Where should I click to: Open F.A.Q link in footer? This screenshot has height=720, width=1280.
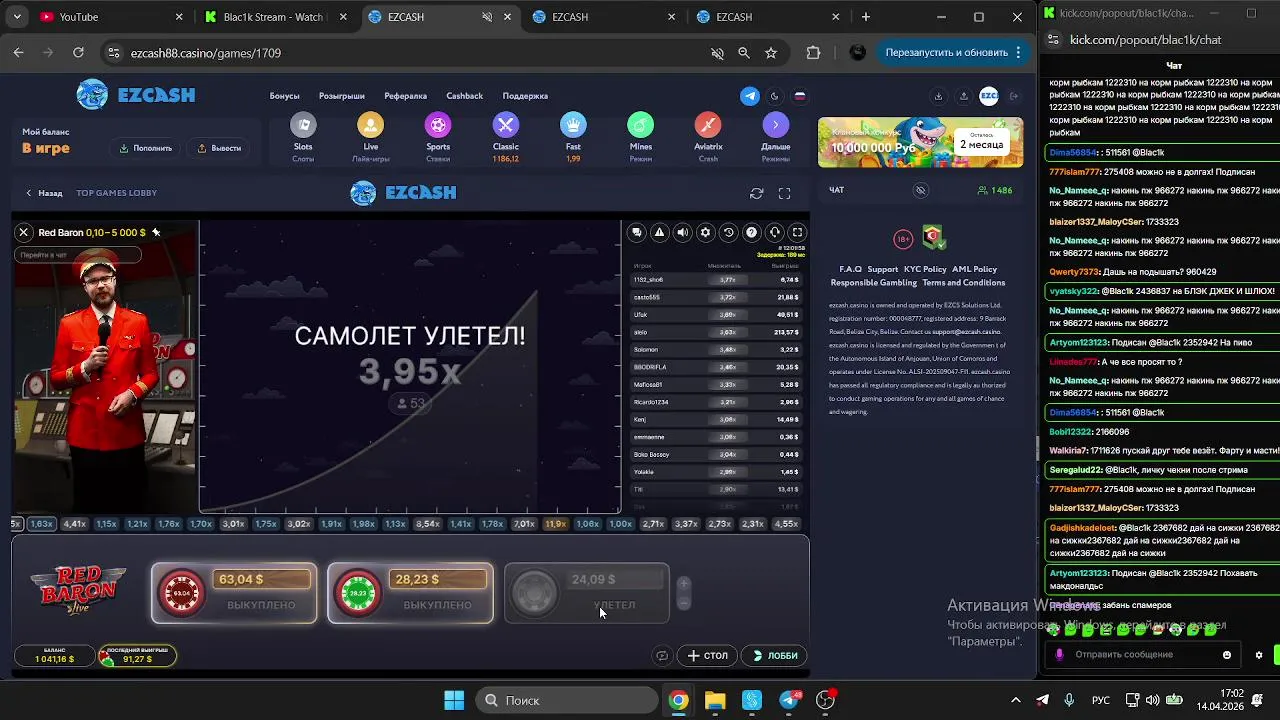pos(850,269)
